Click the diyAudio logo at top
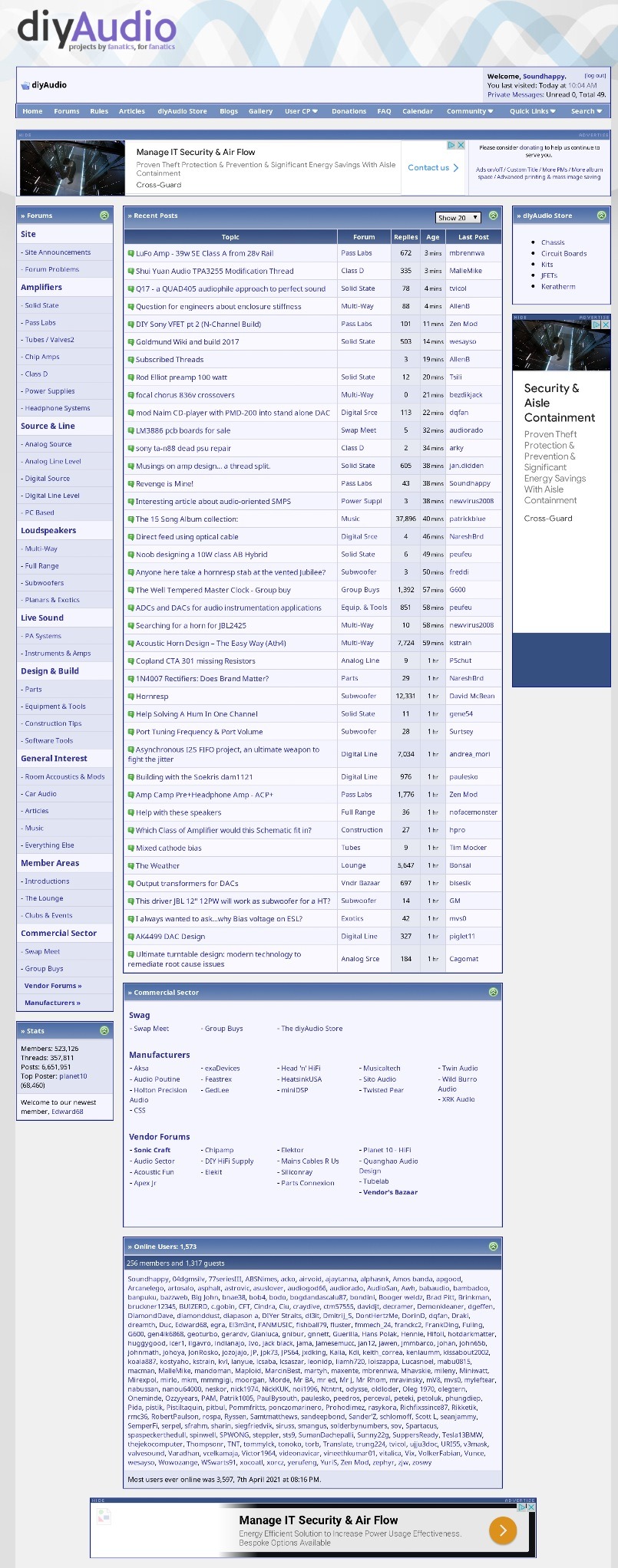The image size is (618, 1568). pyautogui.click(x=97, y=31)
